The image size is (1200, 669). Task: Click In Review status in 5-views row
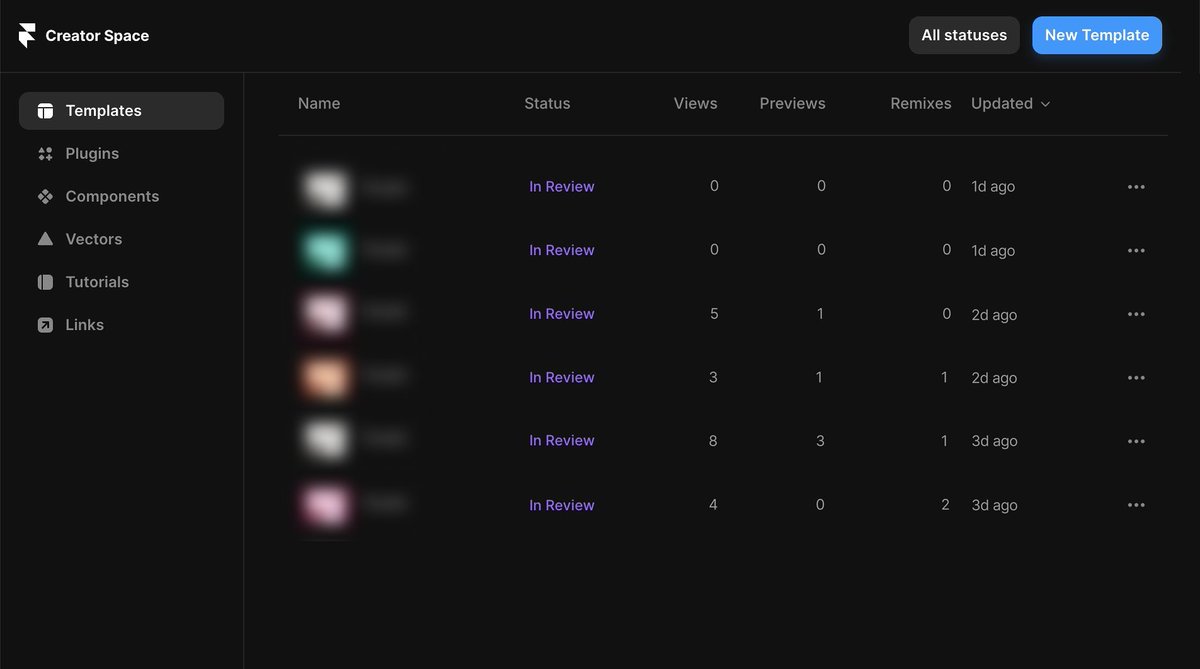point(562,314)
